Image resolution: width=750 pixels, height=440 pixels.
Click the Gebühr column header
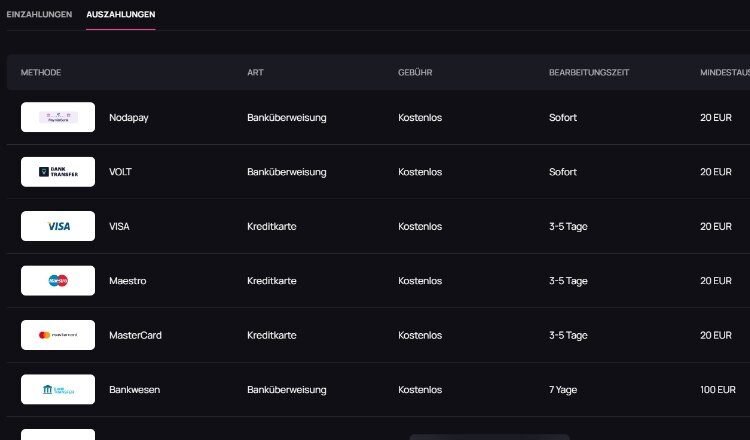415,72
